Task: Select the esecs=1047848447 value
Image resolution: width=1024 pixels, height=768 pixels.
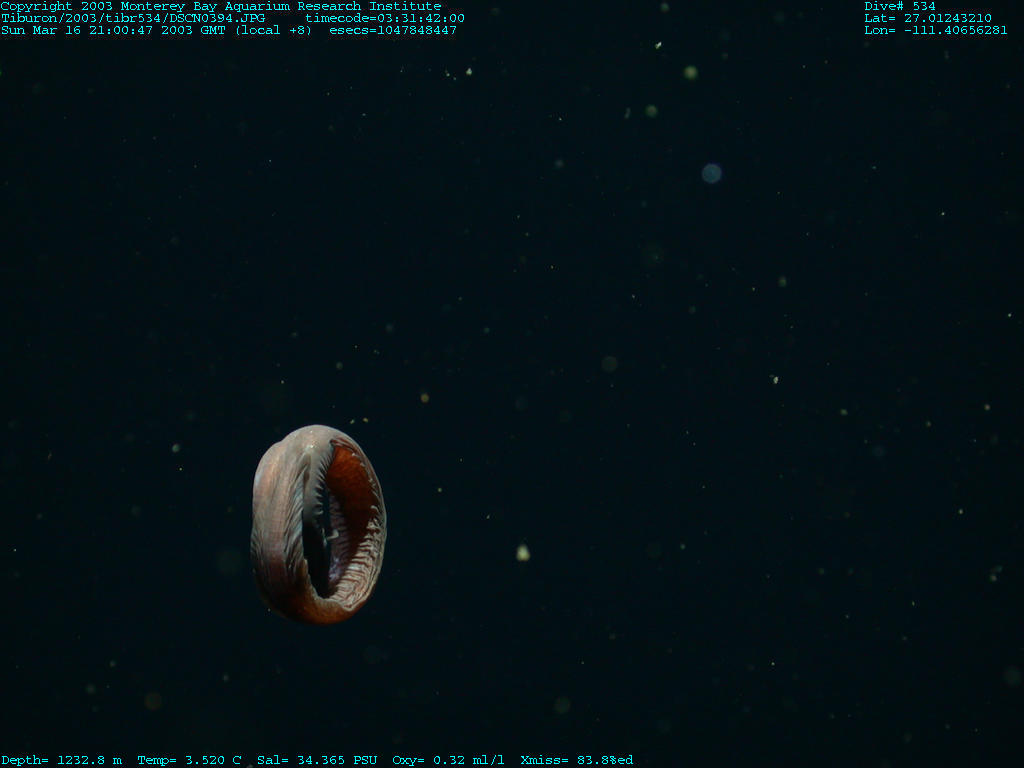Action: tap(393, 30)
